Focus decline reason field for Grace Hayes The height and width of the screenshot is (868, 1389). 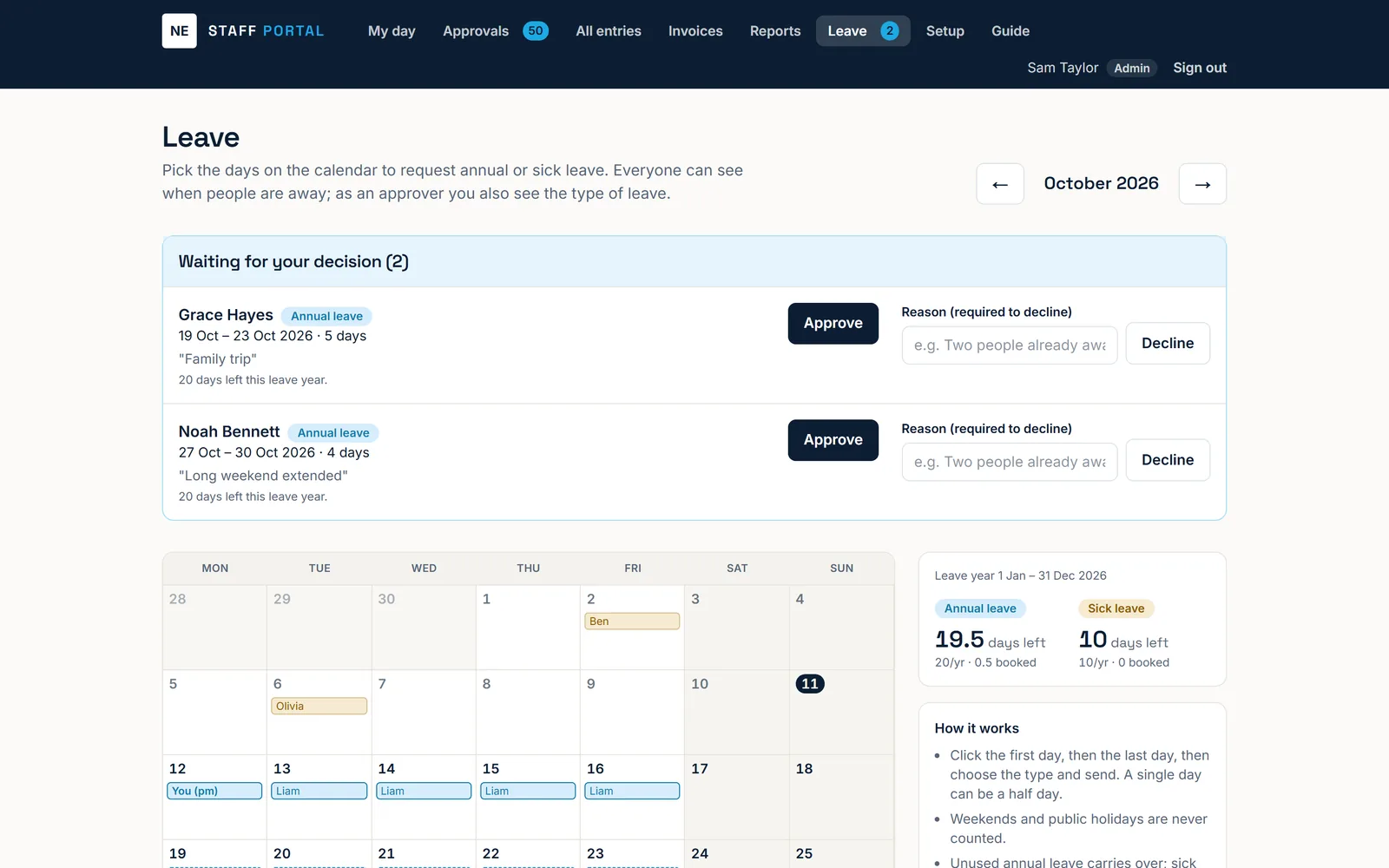point(1010,345)
